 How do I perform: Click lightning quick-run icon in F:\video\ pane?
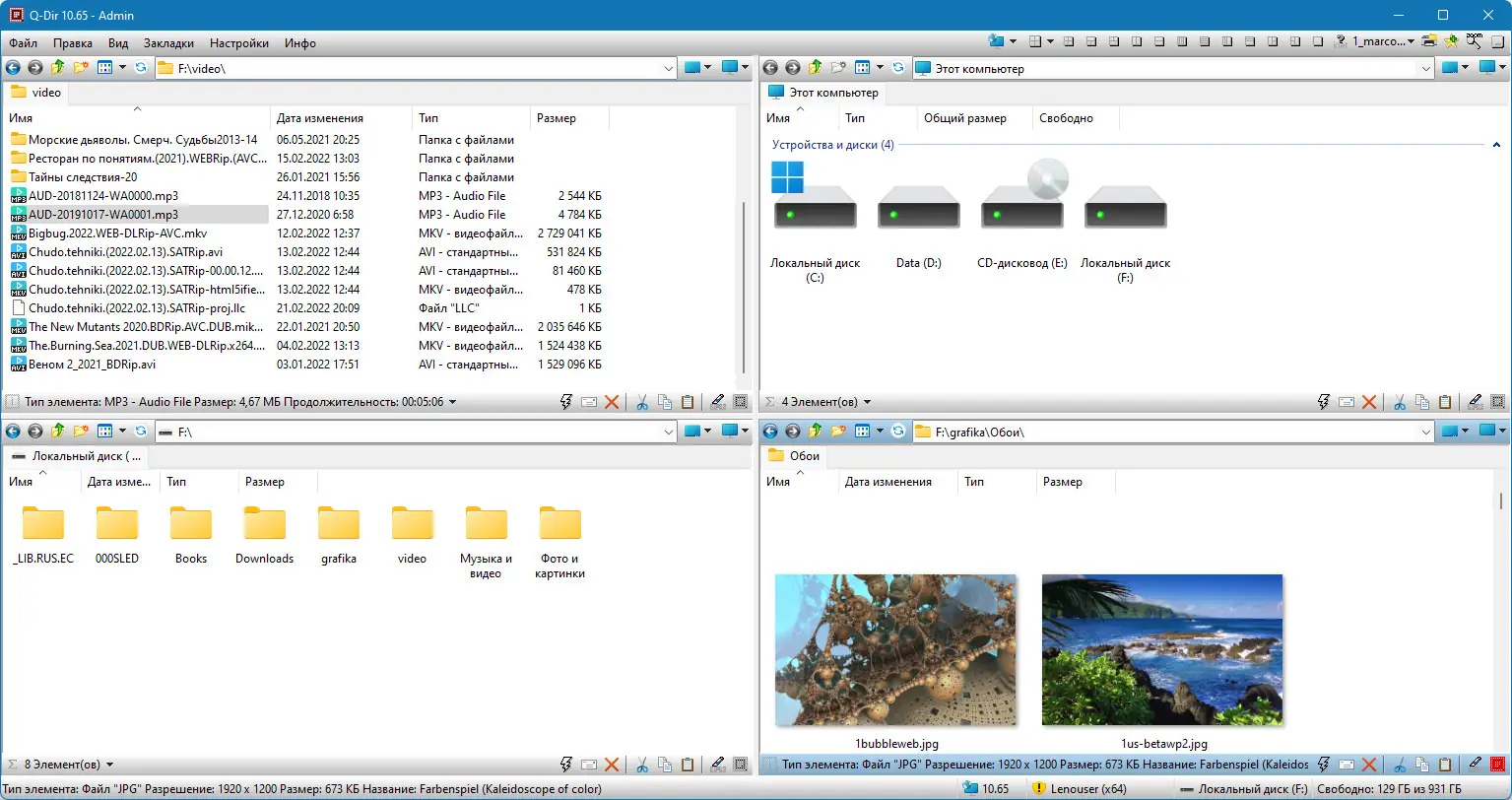pos(566,402)
